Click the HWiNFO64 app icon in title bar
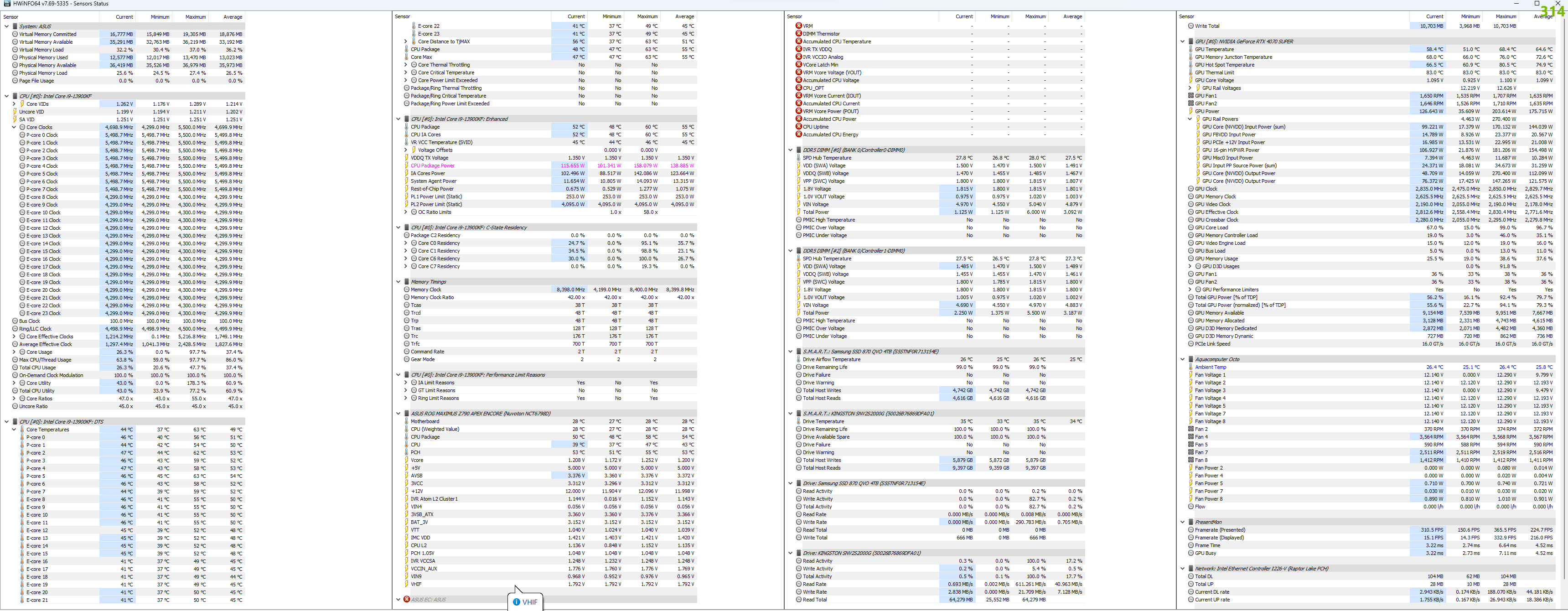The height and width of the screenshot is (611, 1568). click(8, 4)
